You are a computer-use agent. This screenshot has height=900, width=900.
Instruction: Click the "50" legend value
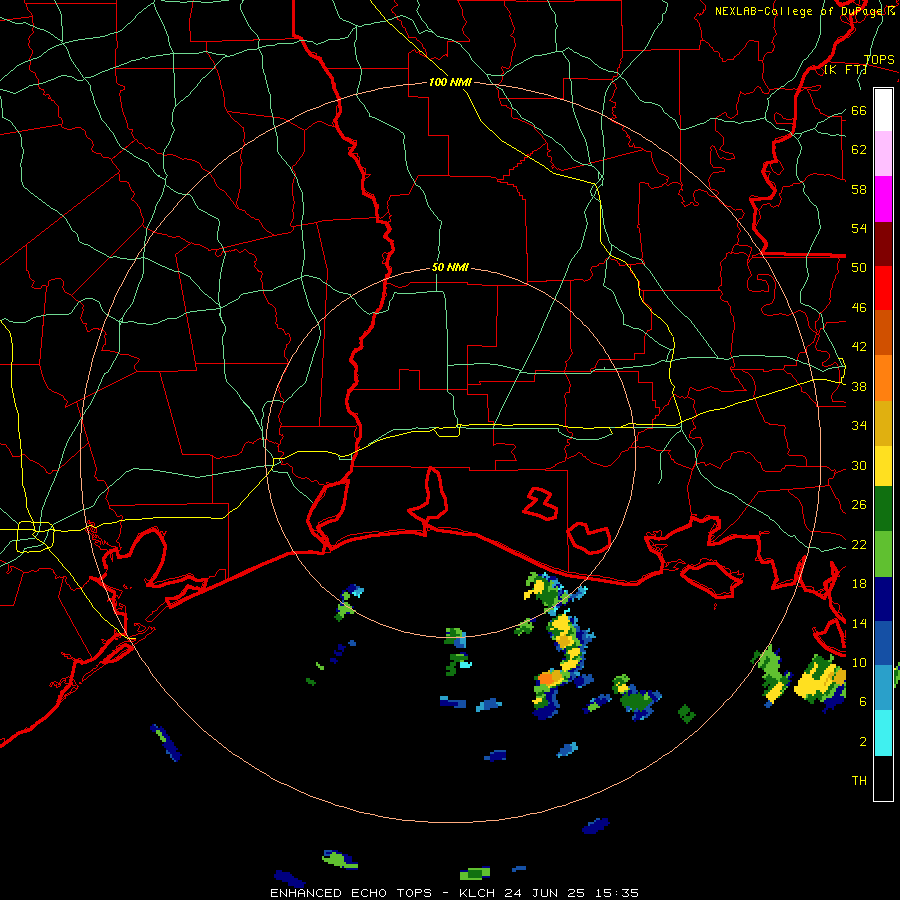click(x=859, y=267)
